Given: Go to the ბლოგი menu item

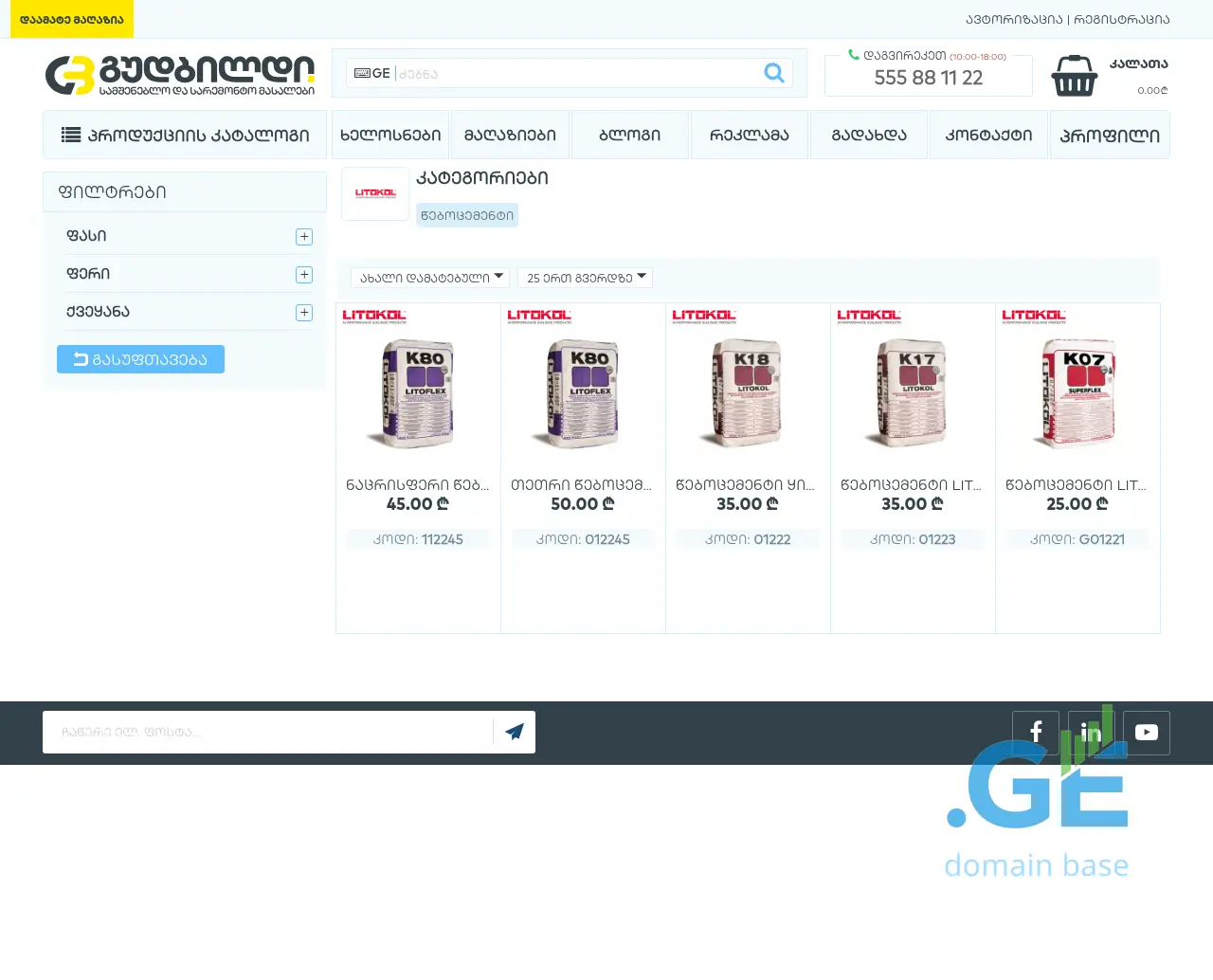Looking at the screenshot, I should (629, 136).
